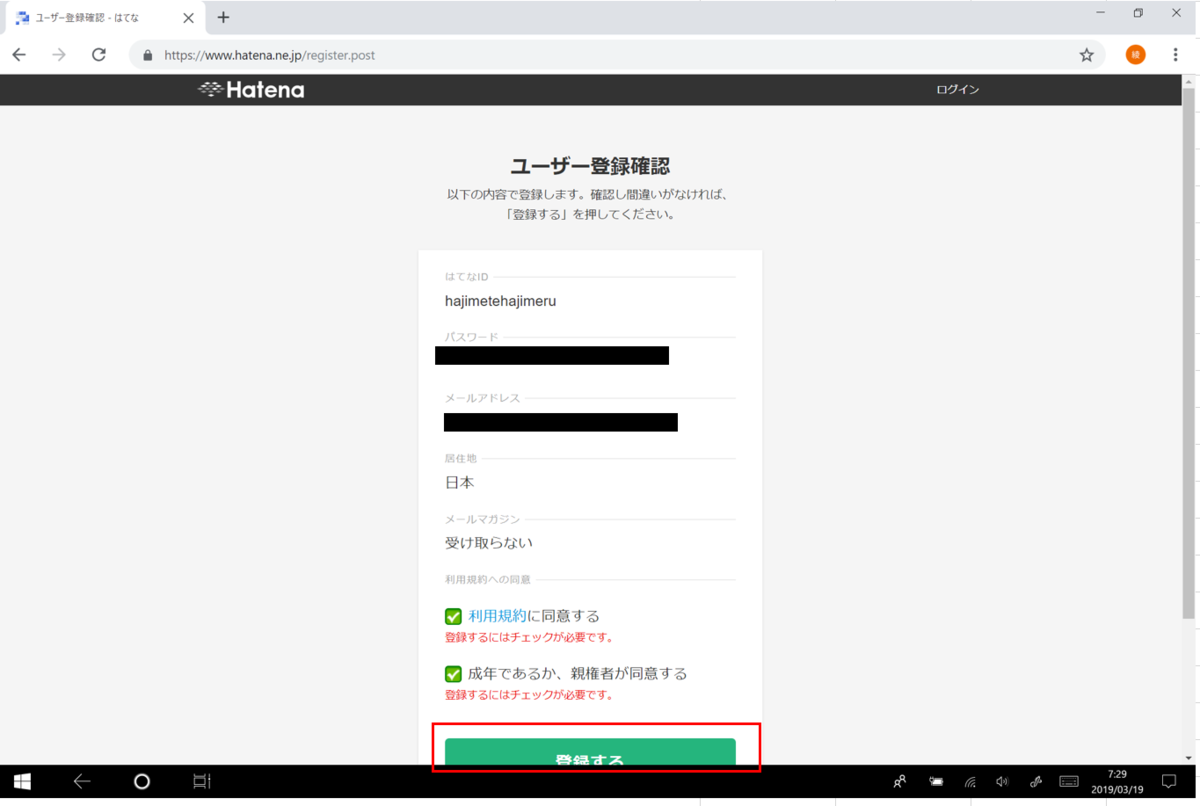Open Cortana circle on taskbar
Screen dimensions: 1200x806
[142, 782]
